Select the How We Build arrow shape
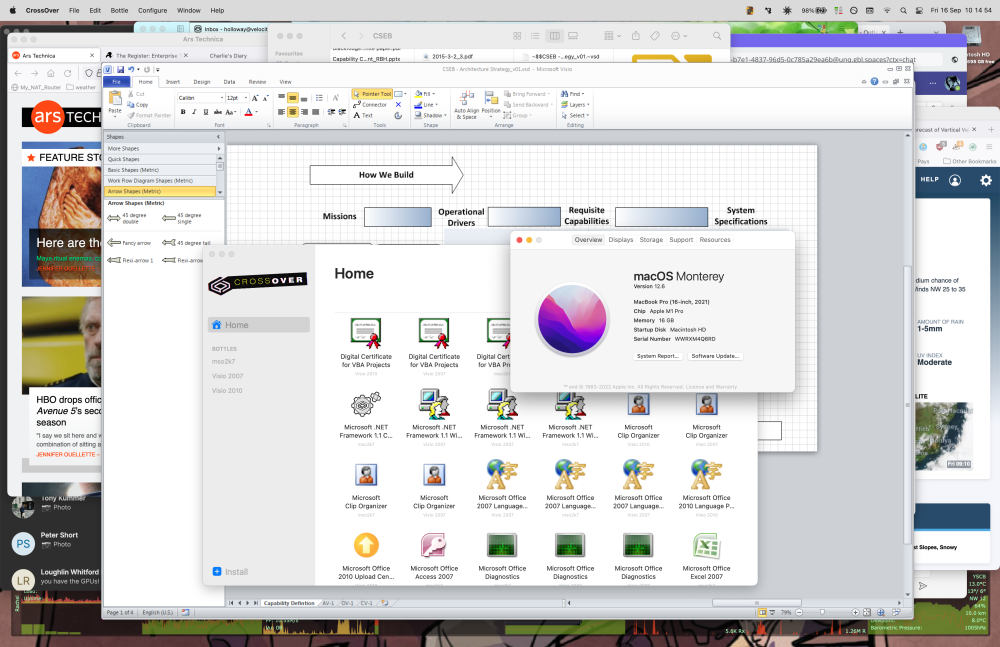 (x=386, y=175)
